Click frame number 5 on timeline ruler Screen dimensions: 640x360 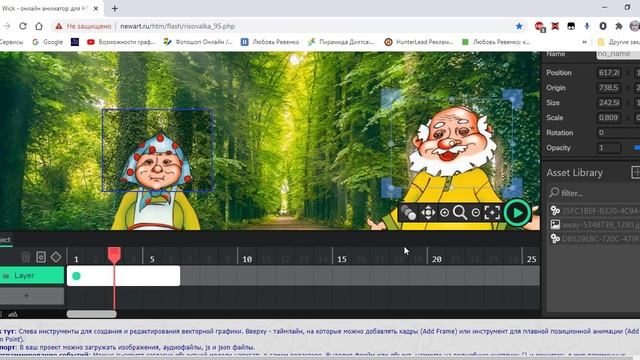[x=152, y=259]
